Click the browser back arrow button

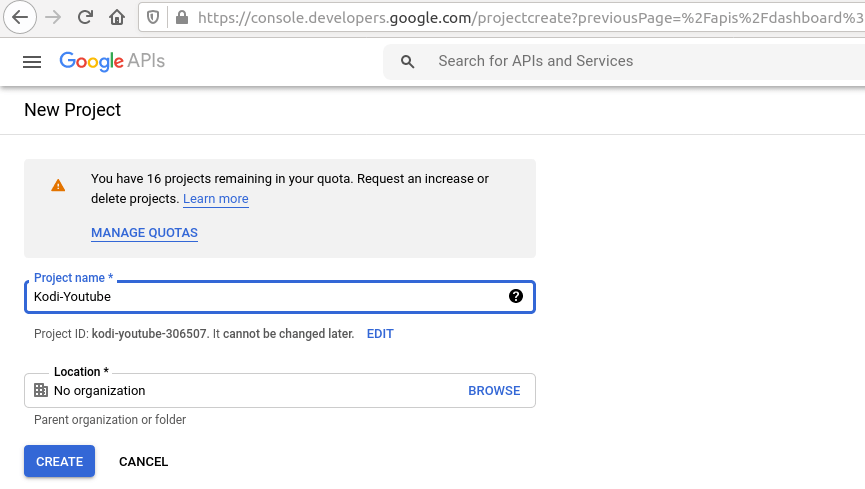pyautogui.click(x=20, y=17)
